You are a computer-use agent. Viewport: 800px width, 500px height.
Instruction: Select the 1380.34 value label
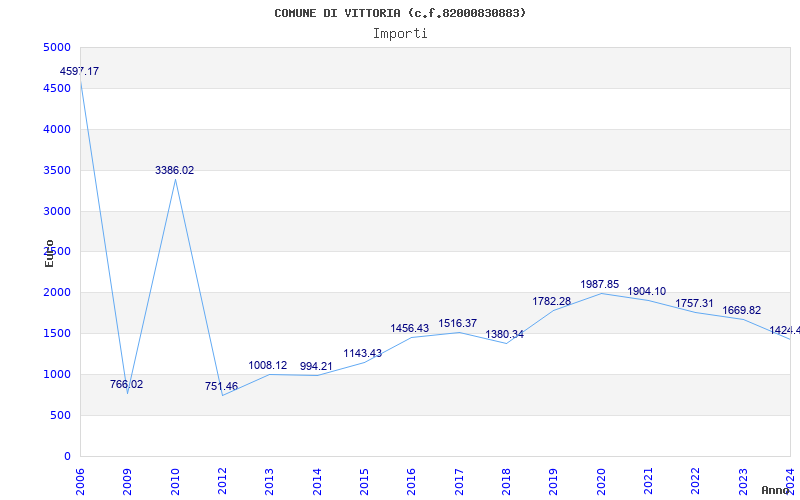click(x=505, y=334)
